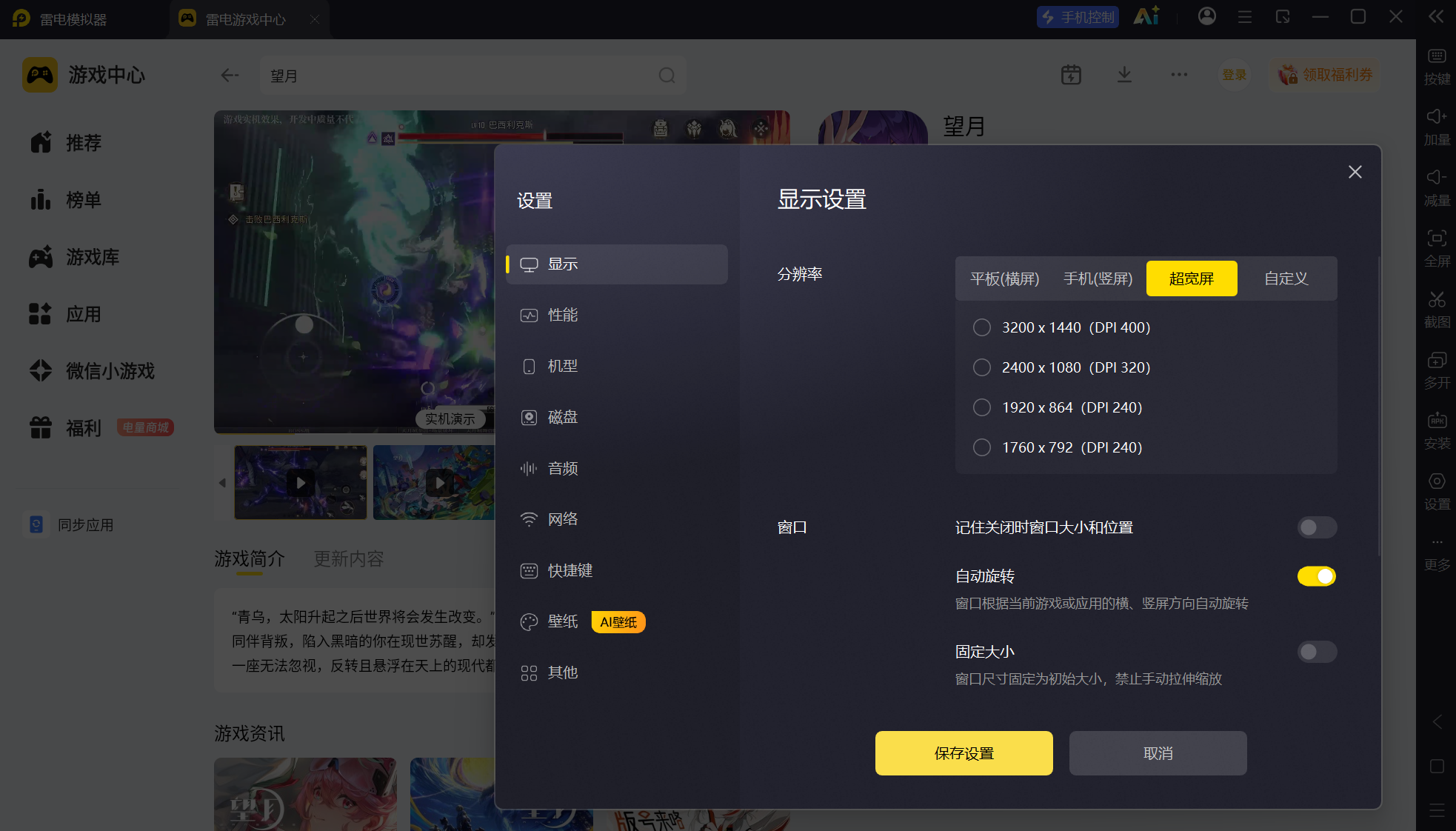1456x831 pixels.
Task: Click the AI壁纸 badge
Action: (x=618, y=622)
